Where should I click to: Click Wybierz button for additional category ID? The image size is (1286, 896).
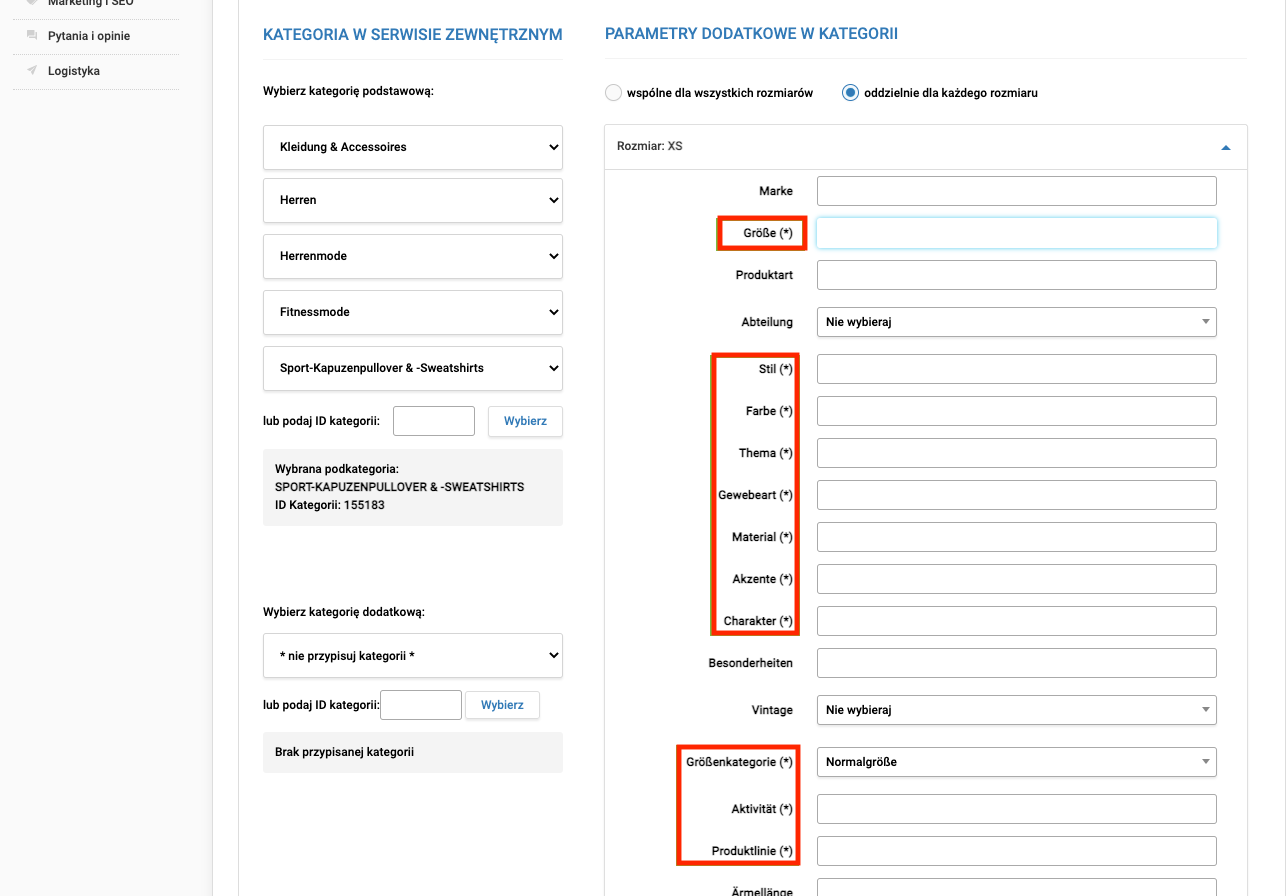click(x=502, y=705)
